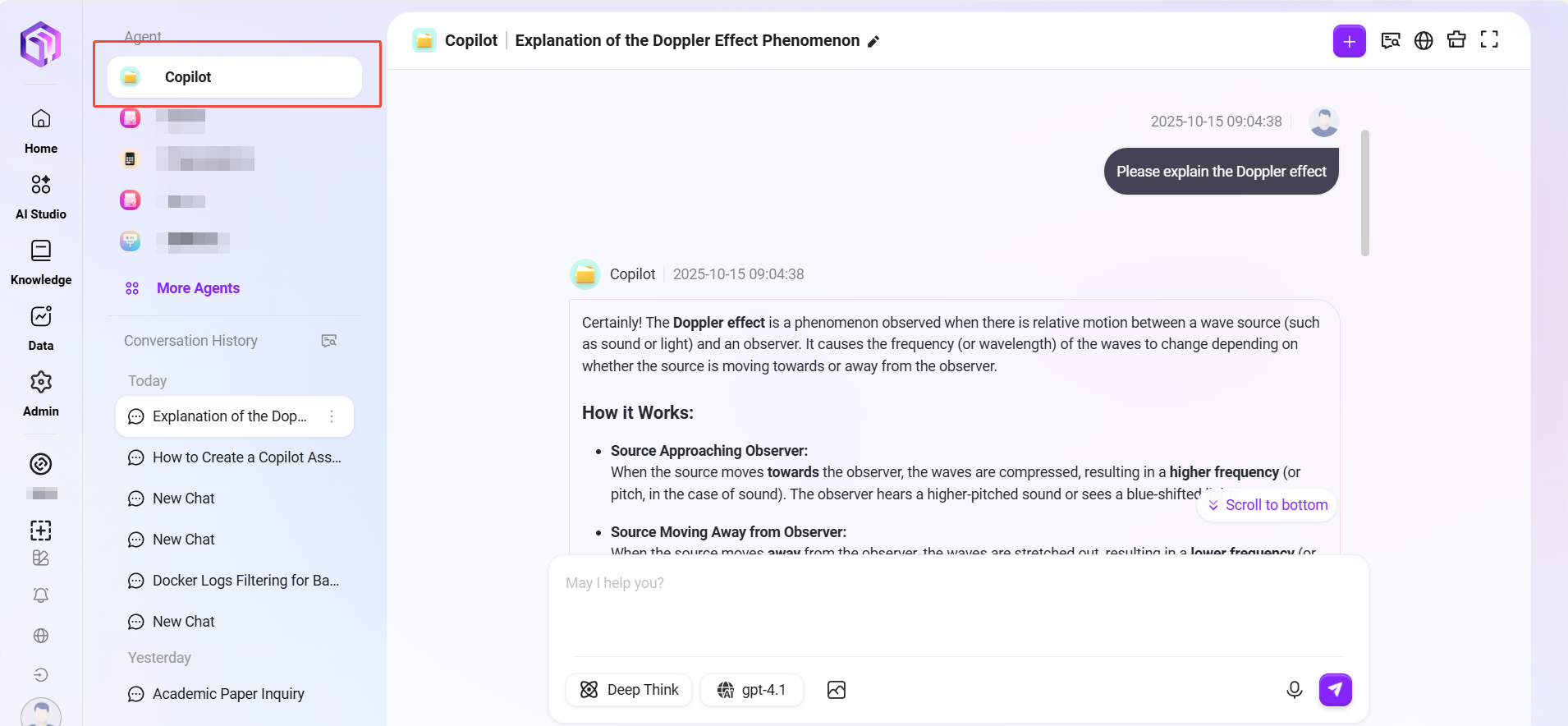Screen dimensions: 1568x726
Task: Open the Knowledge section
Action: (x=41, y=263)
